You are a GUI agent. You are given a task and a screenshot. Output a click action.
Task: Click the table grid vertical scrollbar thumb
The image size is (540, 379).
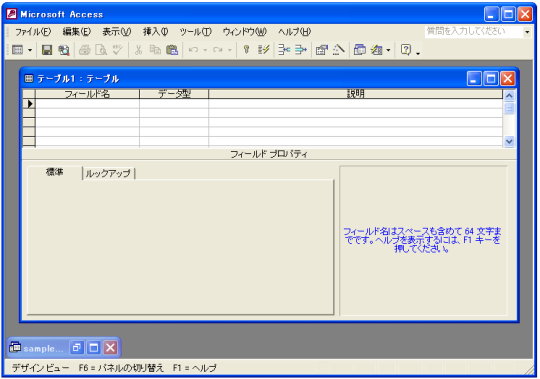coord(509,108)
